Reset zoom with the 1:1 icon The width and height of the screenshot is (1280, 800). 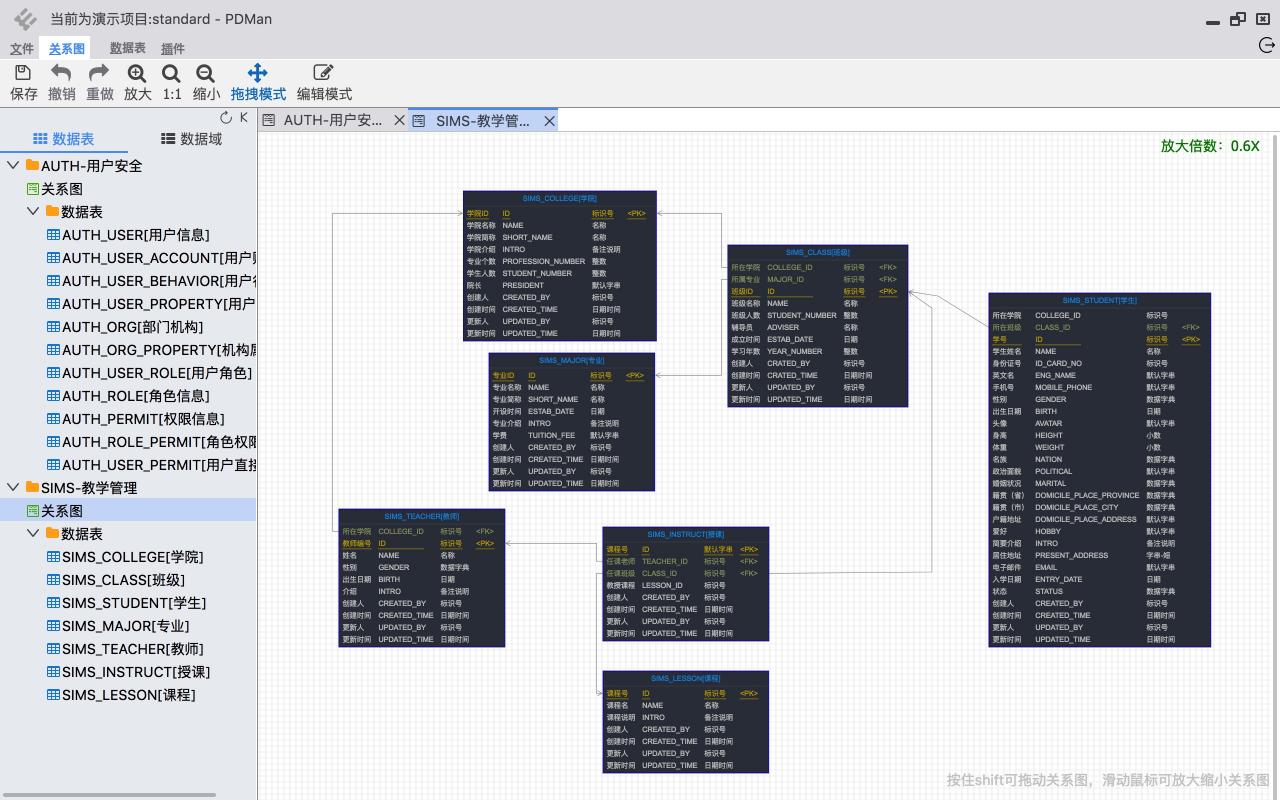(x=172, y=81)
